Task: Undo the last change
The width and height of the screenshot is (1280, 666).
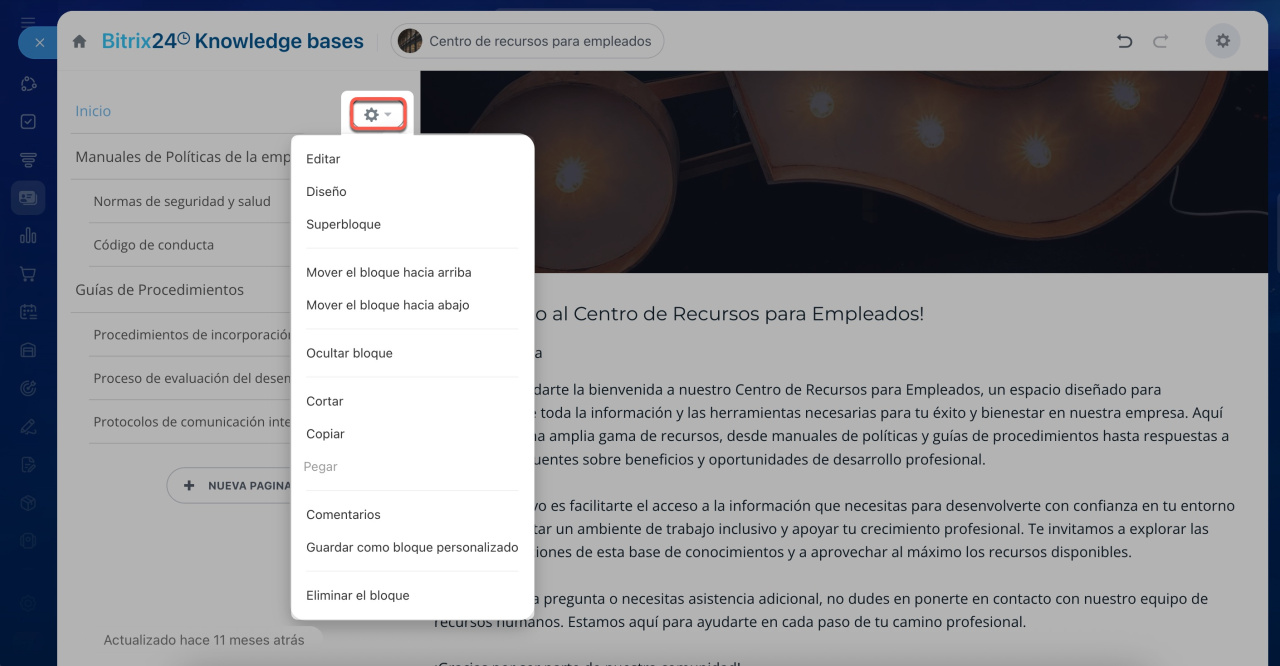Action: 1124,42
